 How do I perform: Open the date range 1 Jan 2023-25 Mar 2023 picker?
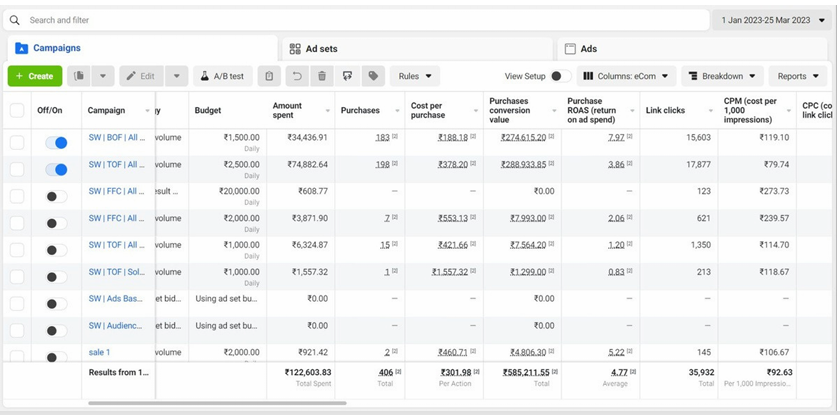click(773, 20)
